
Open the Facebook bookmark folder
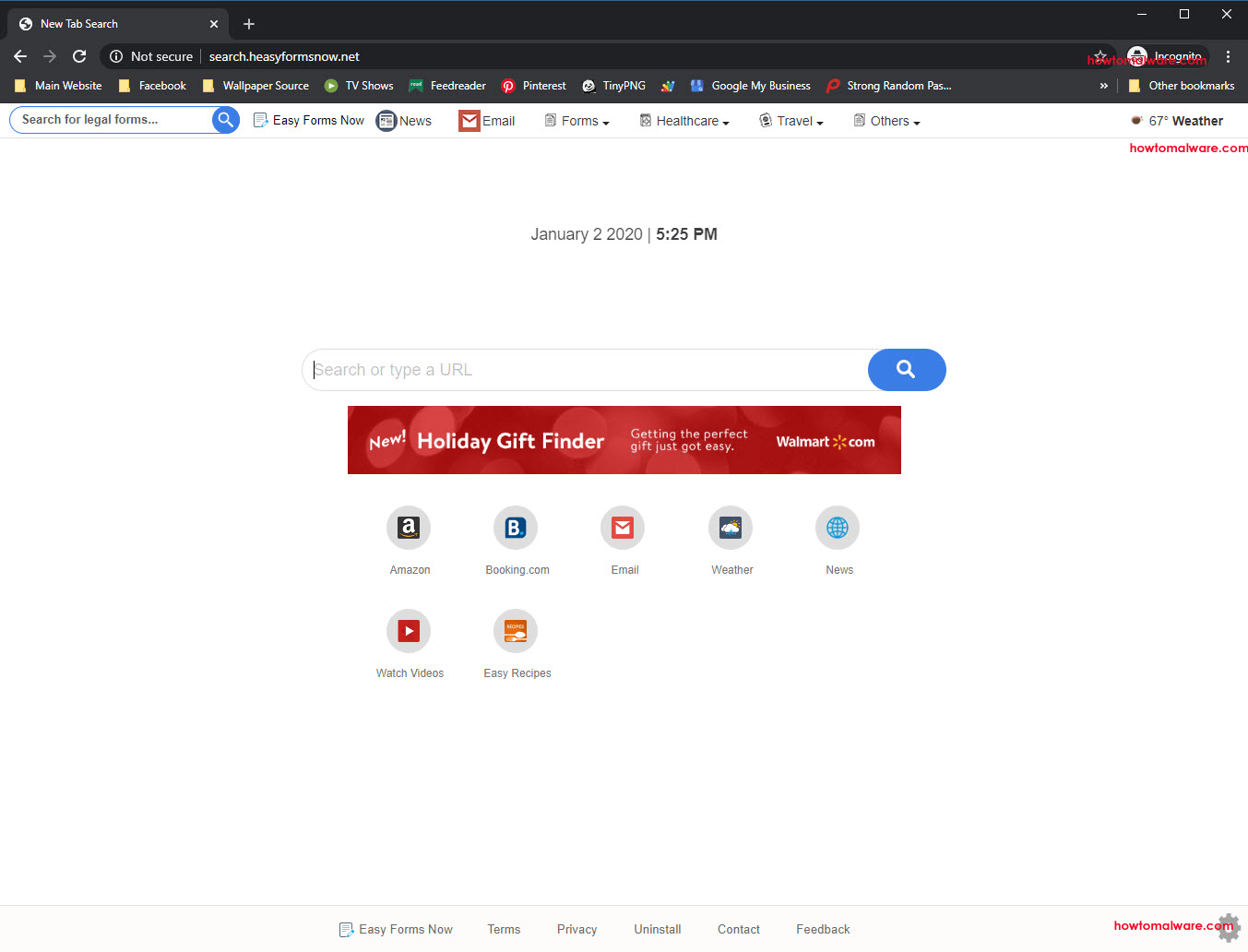coord(152,86)
